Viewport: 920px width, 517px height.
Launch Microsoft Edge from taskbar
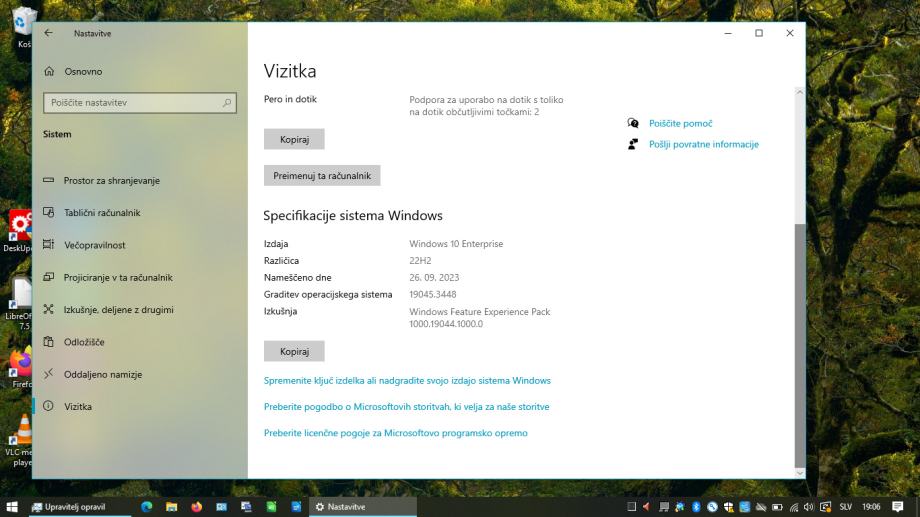click(147, 506)
